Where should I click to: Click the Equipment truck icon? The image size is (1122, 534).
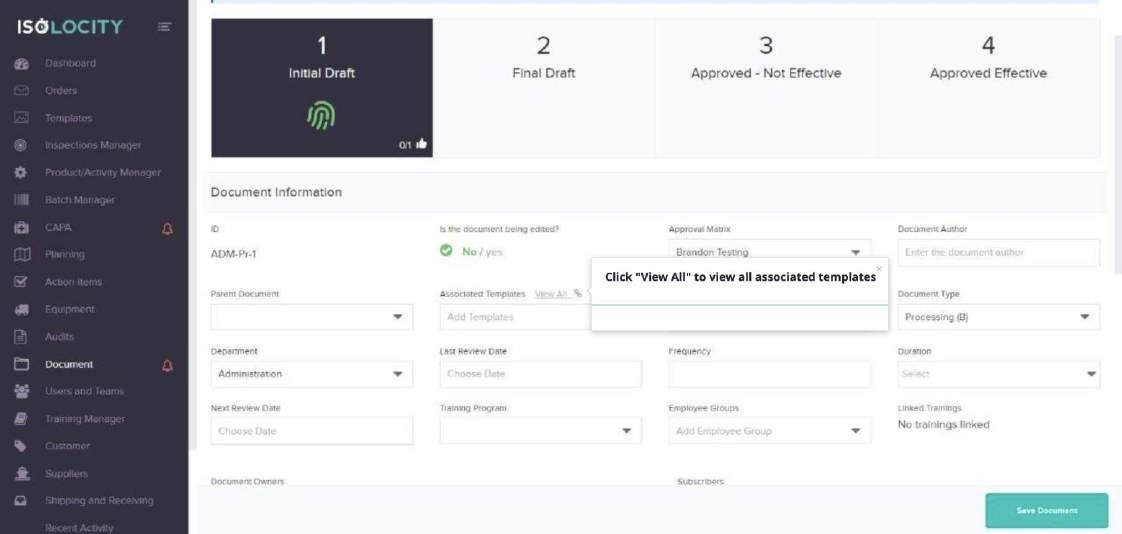[21, 309]
